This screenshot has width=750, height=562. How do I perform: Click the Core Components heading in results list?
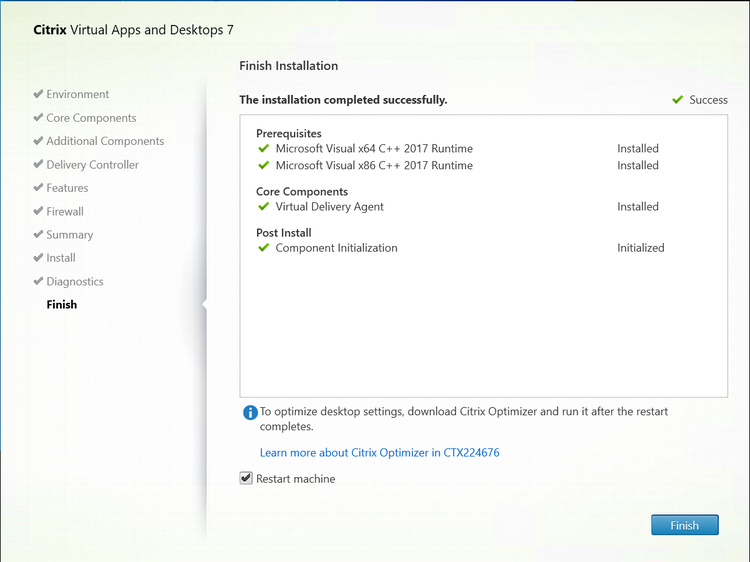[x=302, y=192]
